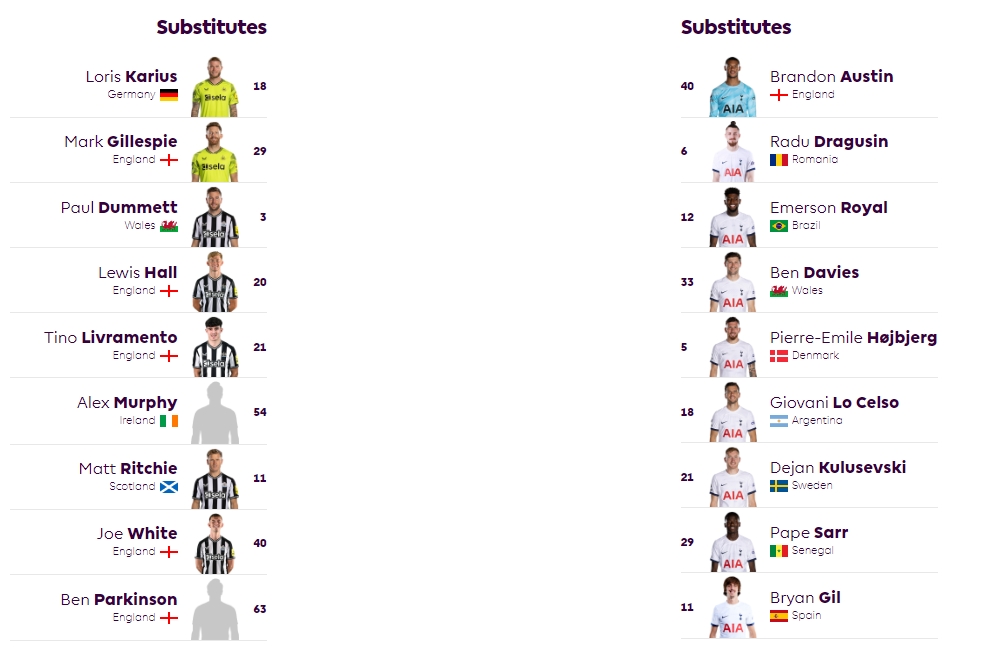Open Mark Gillespie's profile link
989x656 pixels.
120,141
